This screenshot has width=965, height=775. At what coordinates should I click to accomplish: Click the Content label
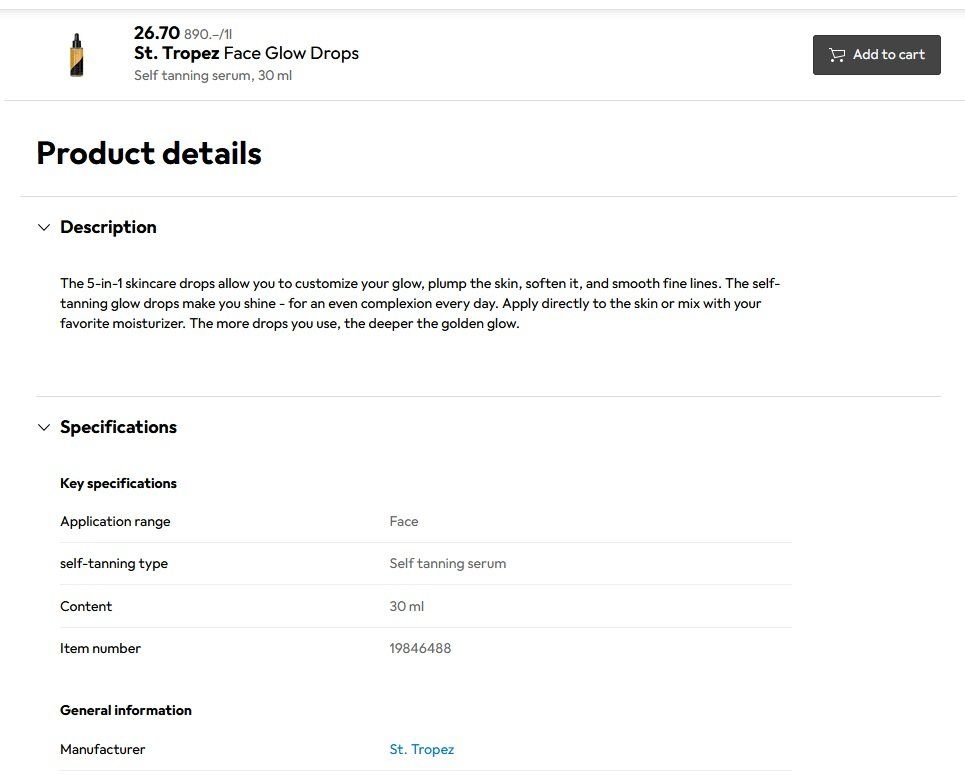[x=86, y=606]
